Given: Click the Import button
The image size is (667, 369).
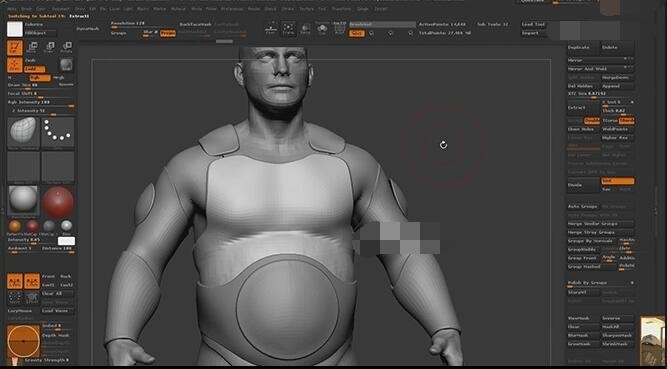Looking at the screenshot, I should click(x=533, y=33).
